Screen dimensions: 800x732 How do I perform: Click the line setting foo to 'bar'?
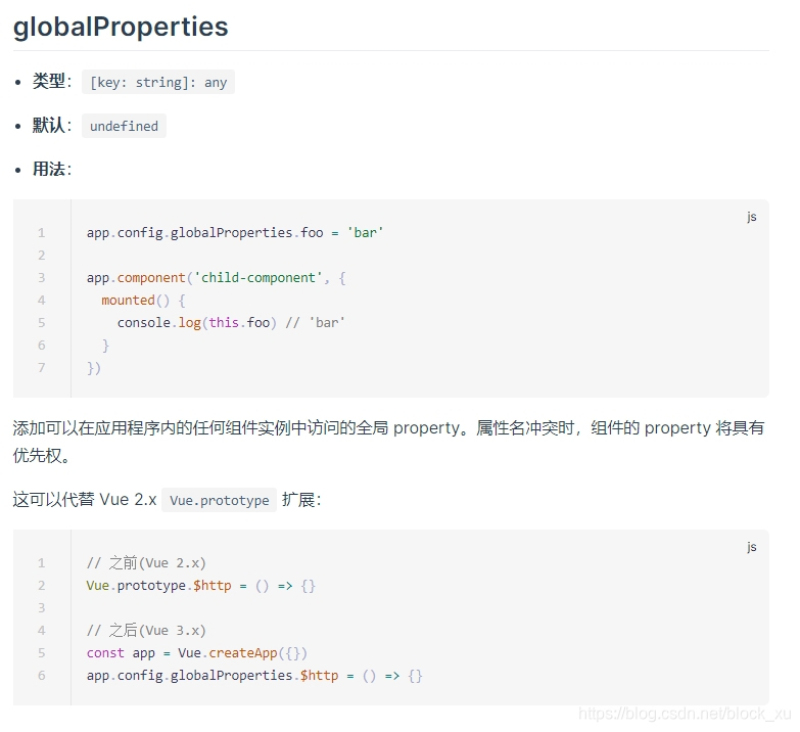[235, 233]
